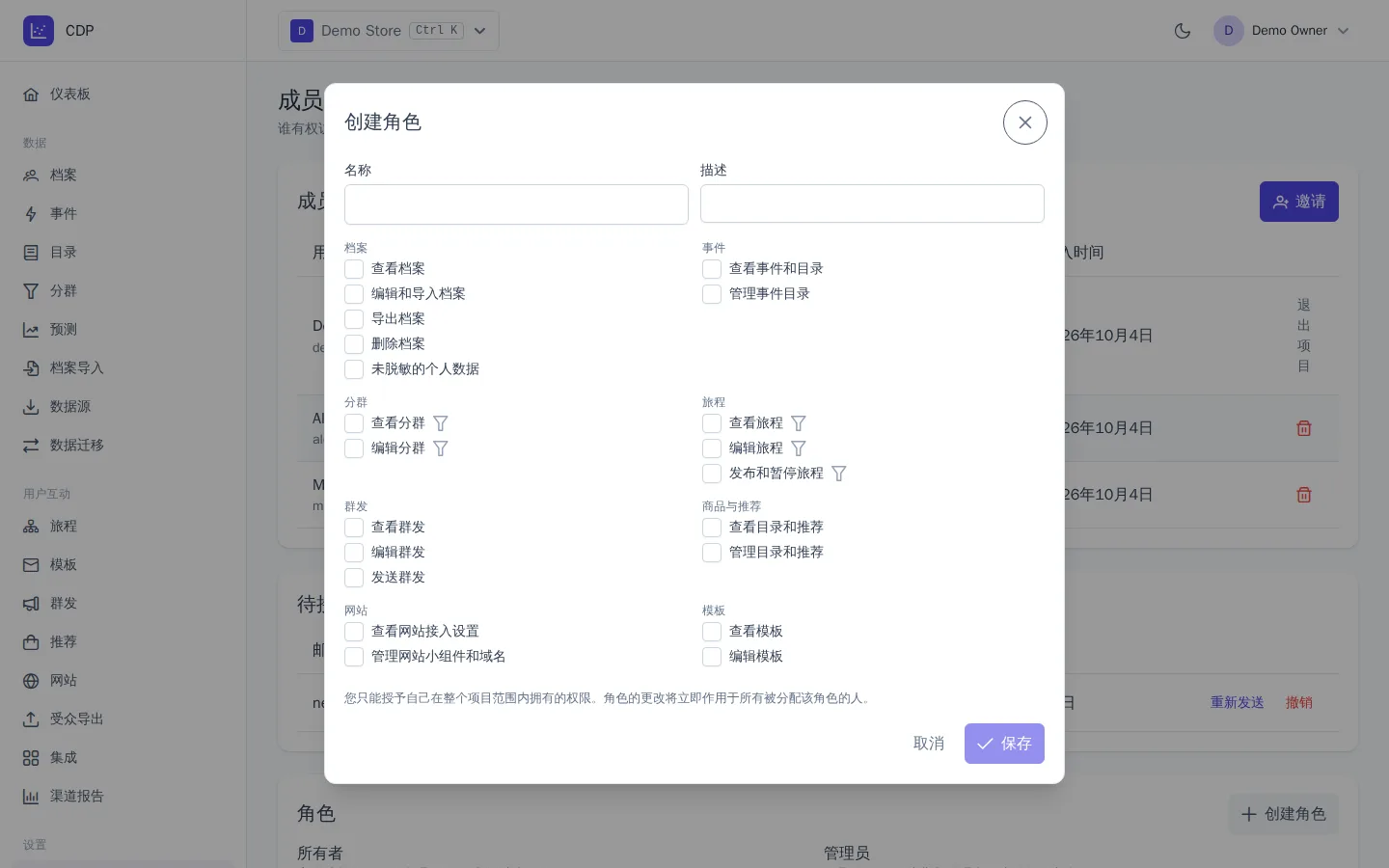Click the 重新发送 link
Viewport: 1389px width, 868px height.
pos(1238,702)
